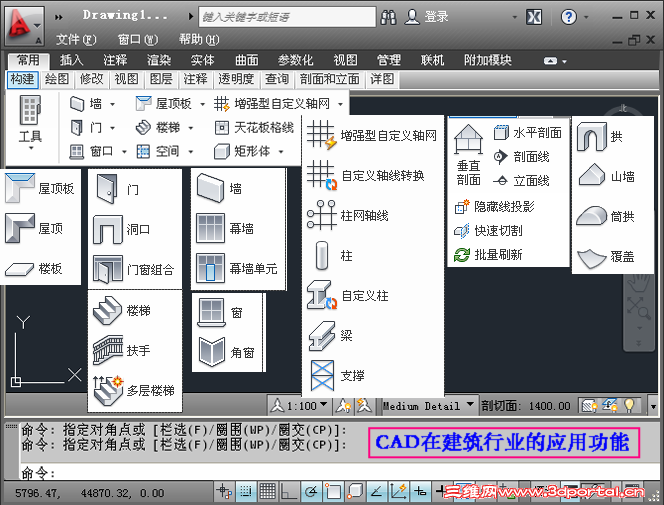This screenshot has height=505, width=664.
Task: Open the 窗口(W) window menu
Action: (138, 39)
